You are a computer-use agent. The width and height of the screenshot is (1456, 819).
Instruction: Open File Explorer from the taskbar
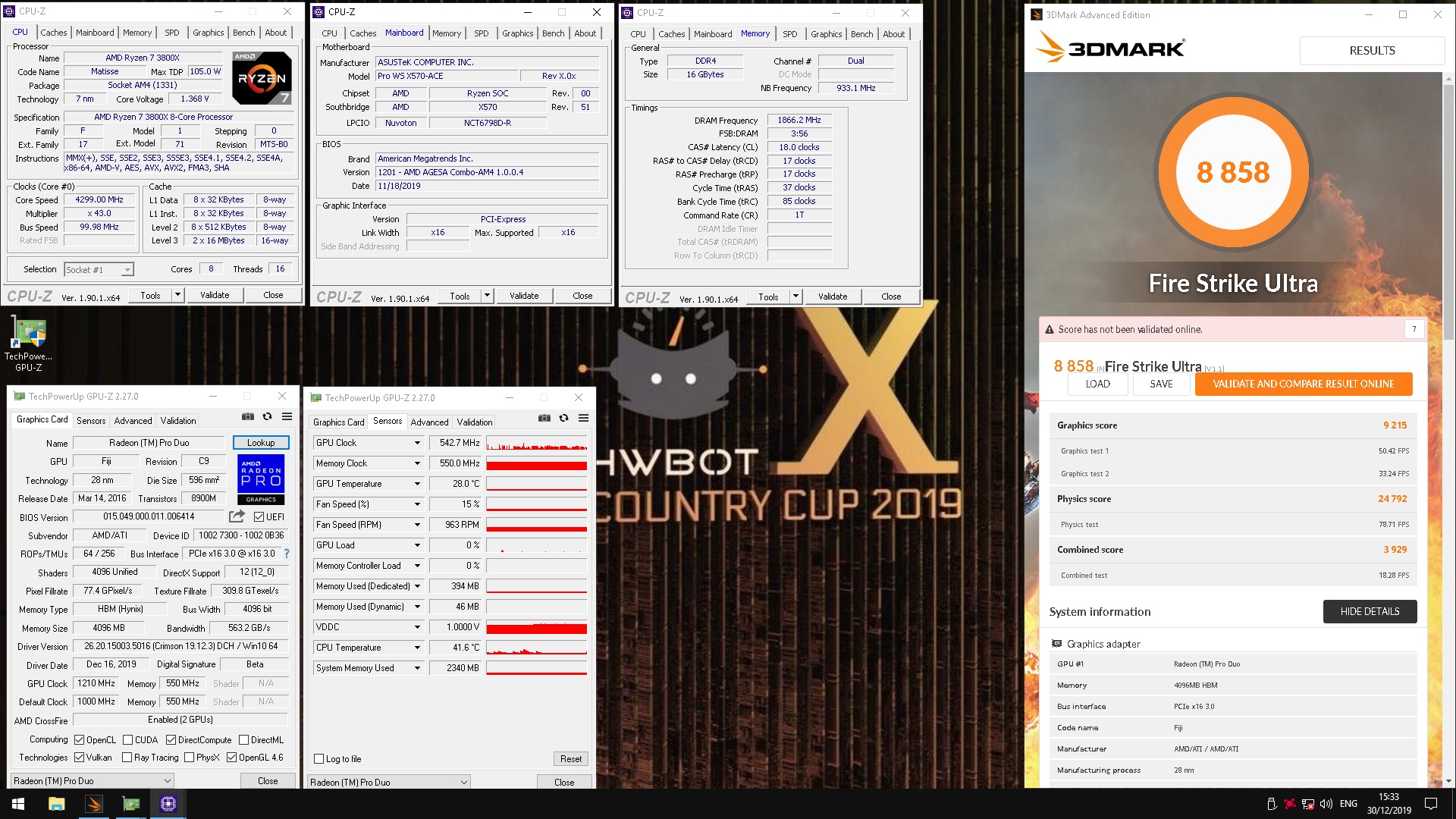[56, 804]
